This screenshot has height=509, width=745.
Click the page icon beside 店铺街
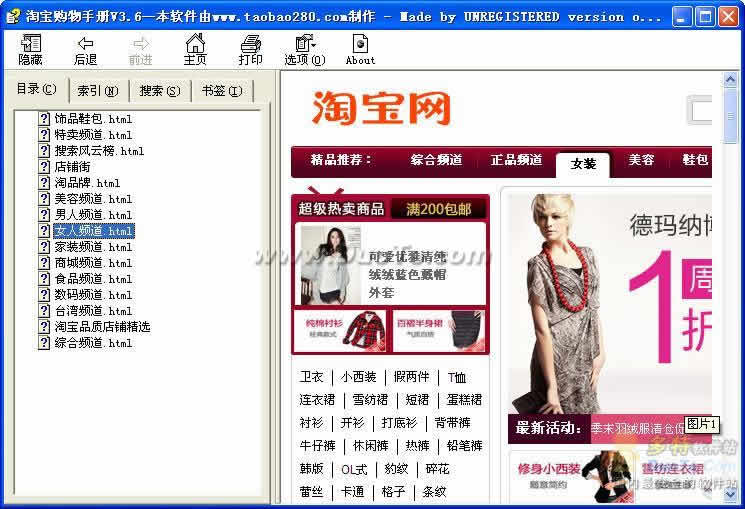[x=44, y=167]
